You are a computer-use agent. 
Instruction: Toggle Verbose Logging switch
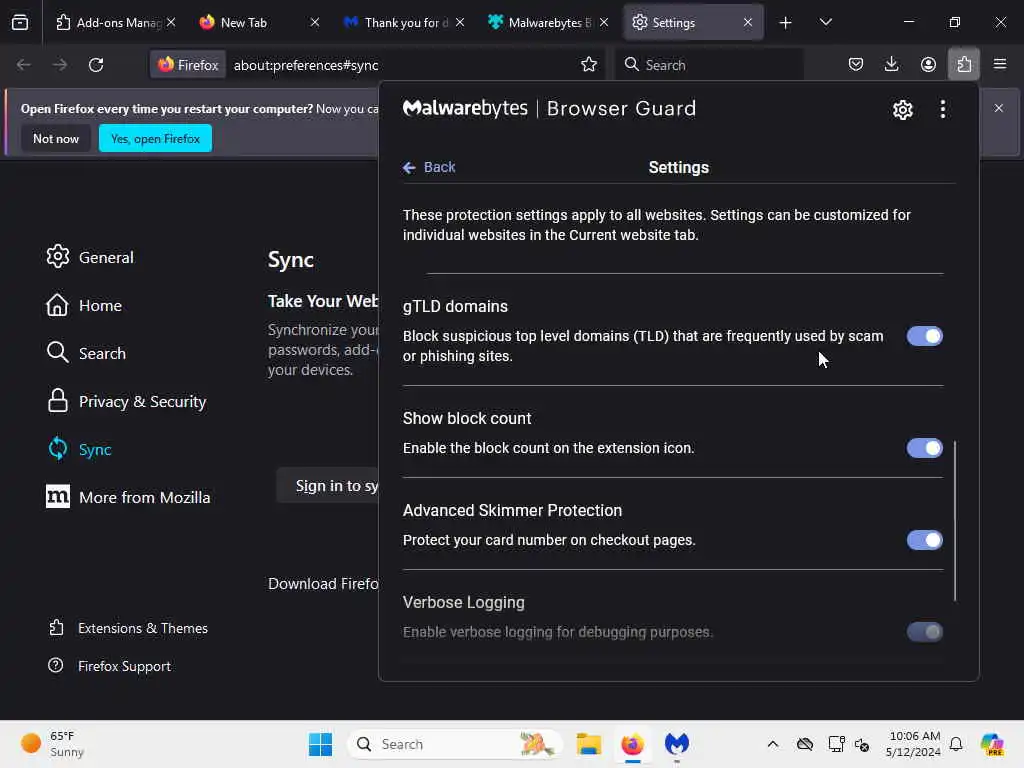tap(924, 632)
